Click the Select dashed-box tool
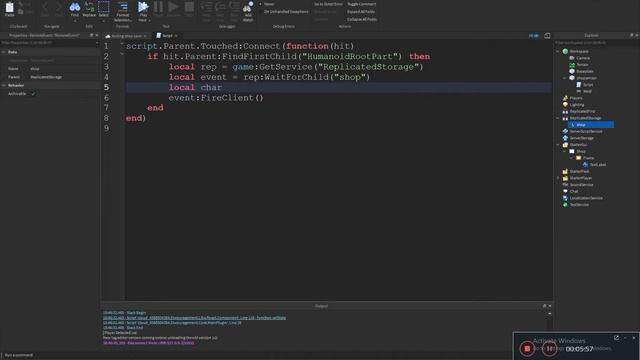 tap(104, 7)
